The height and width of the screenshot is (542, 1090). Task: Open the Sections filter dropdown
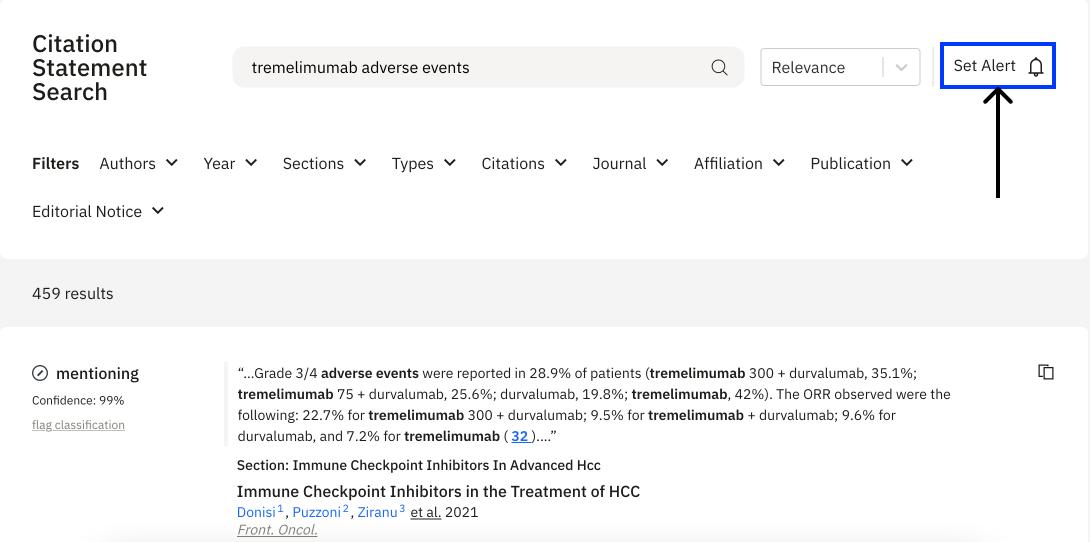[x=324, y=163]
